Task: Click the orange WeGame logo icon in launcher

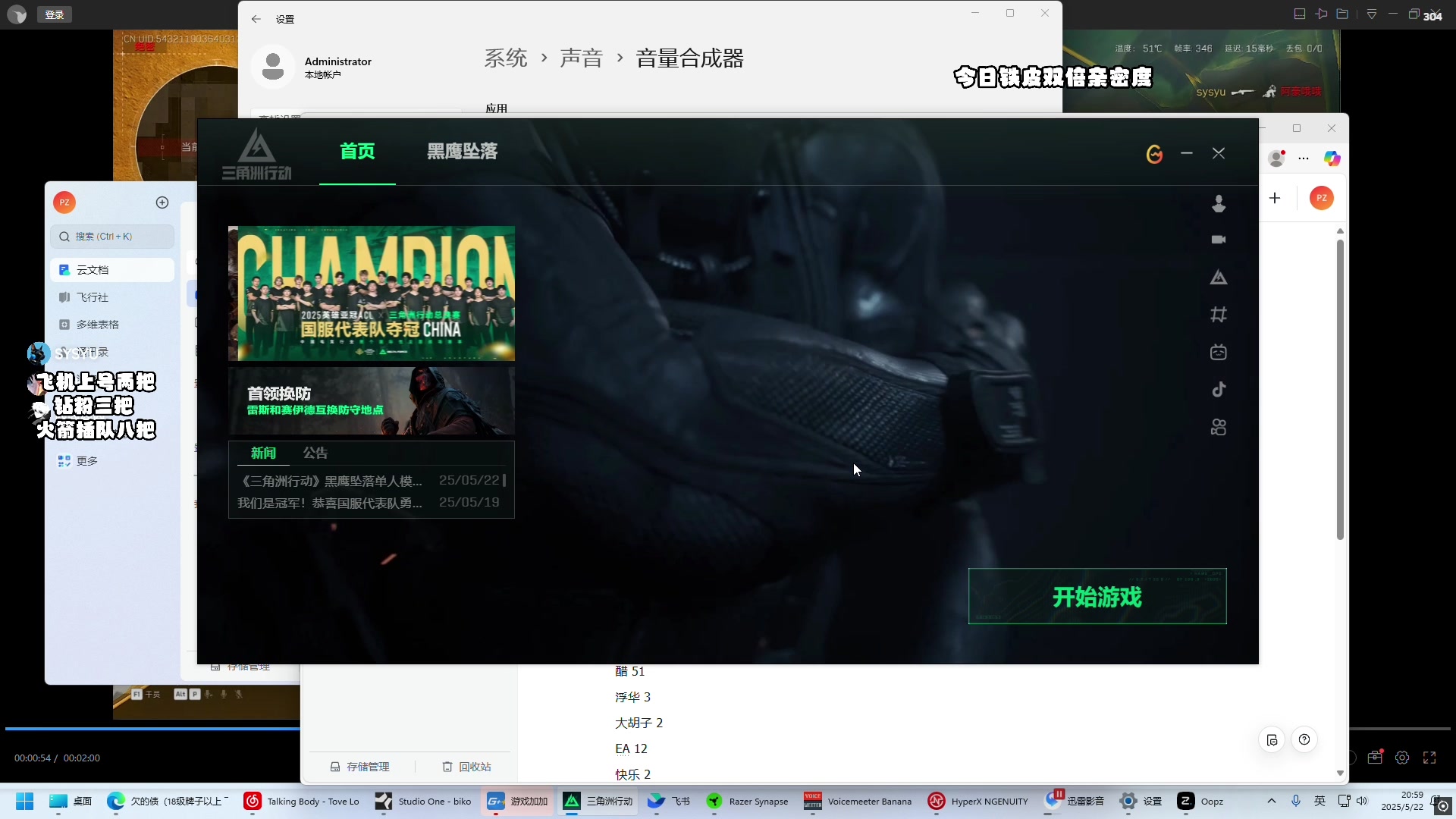Action: point(1154,154)
